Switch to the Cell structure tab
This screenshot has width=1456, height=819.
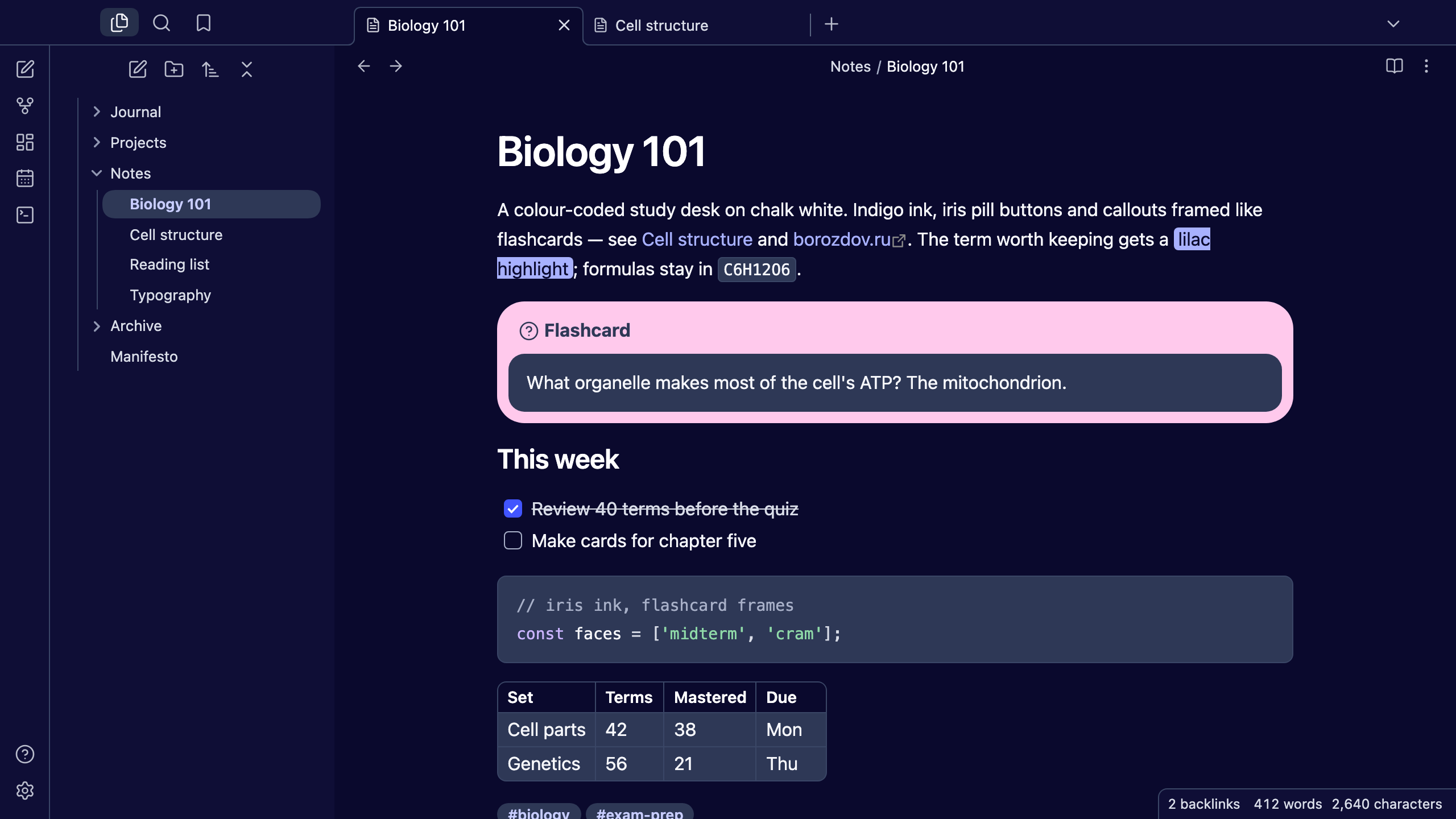click(x=696, y=26)
